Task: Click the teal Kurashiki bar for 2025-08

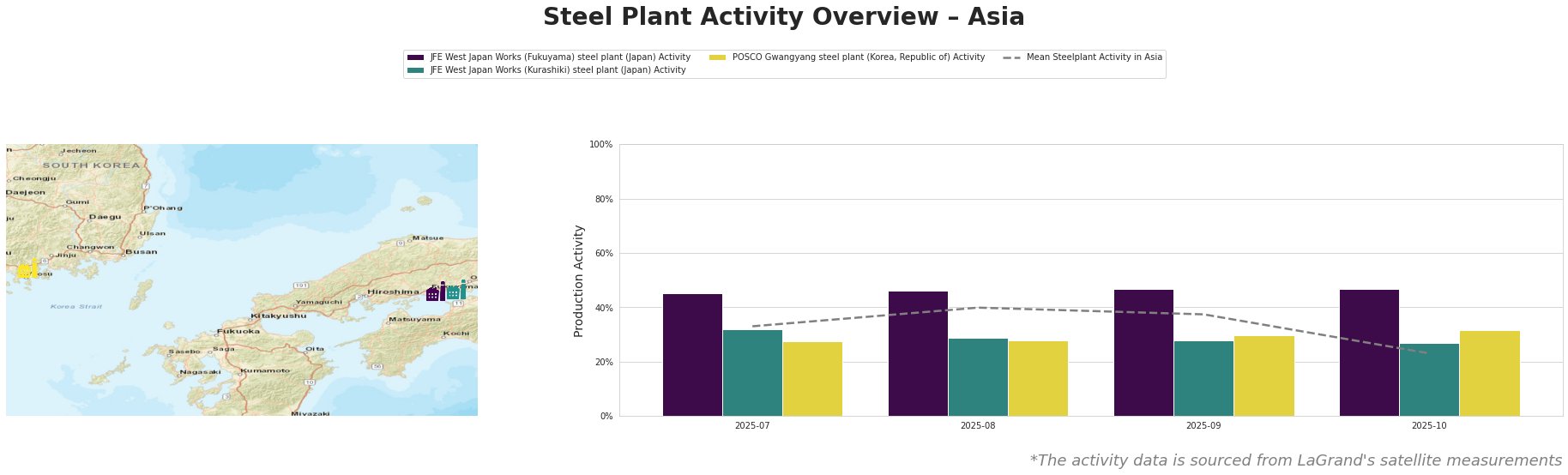Action: coord(978,377)
